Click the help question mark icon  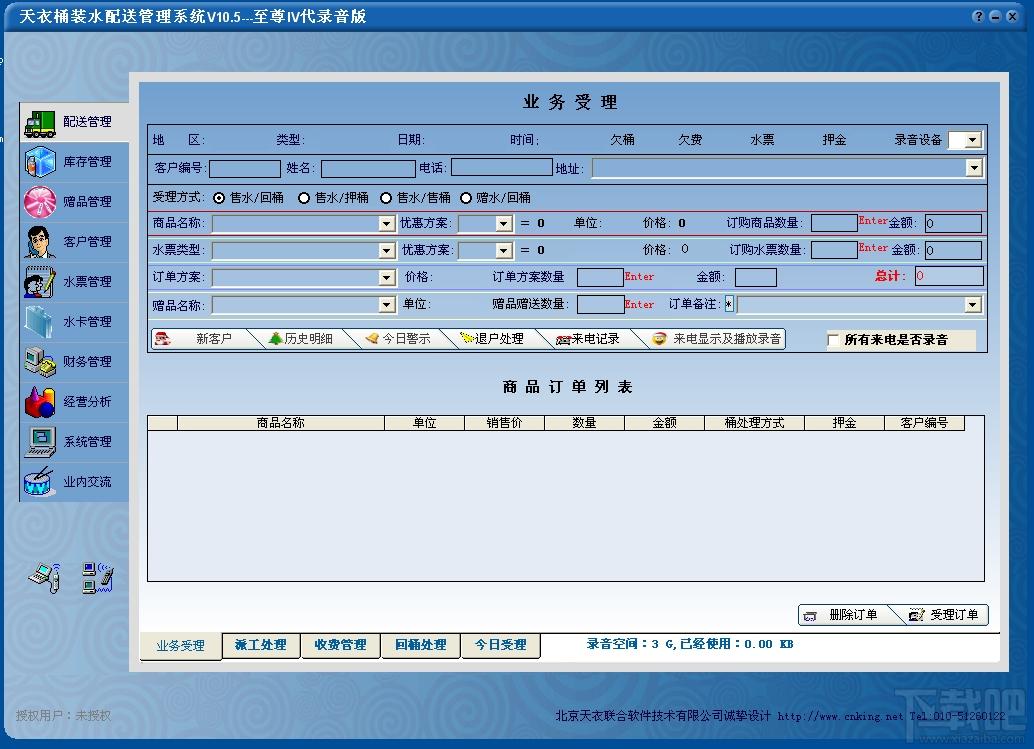click(x=978, y=16)
